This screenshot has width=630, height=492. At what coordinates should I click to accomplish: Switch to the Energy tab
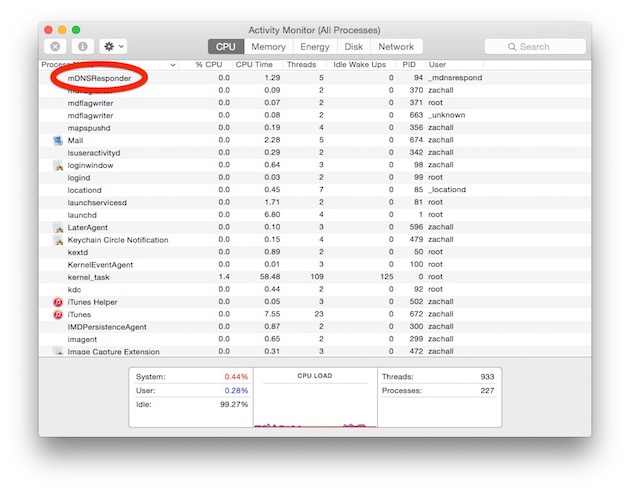[315, 47]
